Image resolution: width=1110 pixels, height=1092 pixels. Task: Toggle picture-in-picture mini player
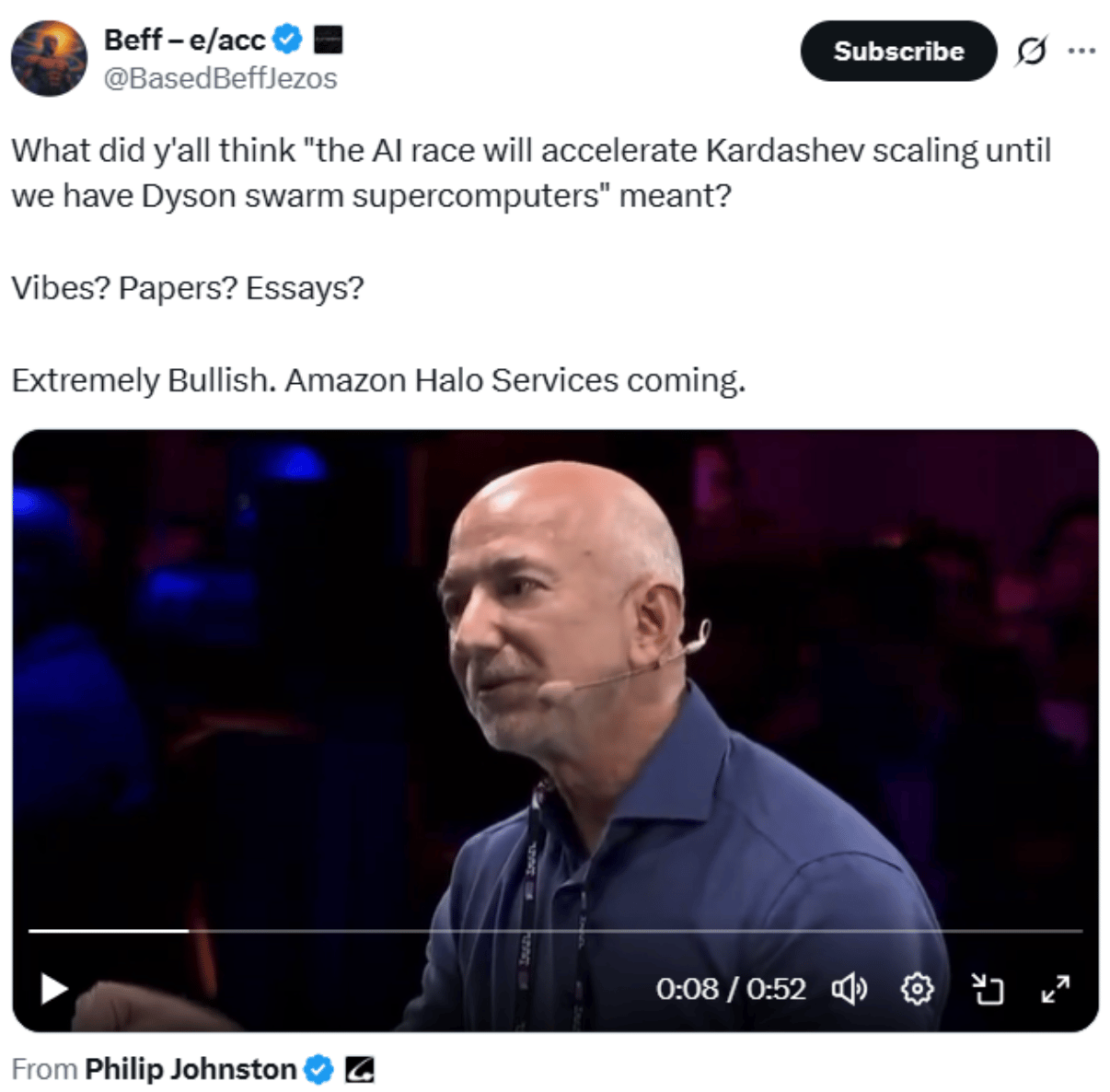coord(988,990)
